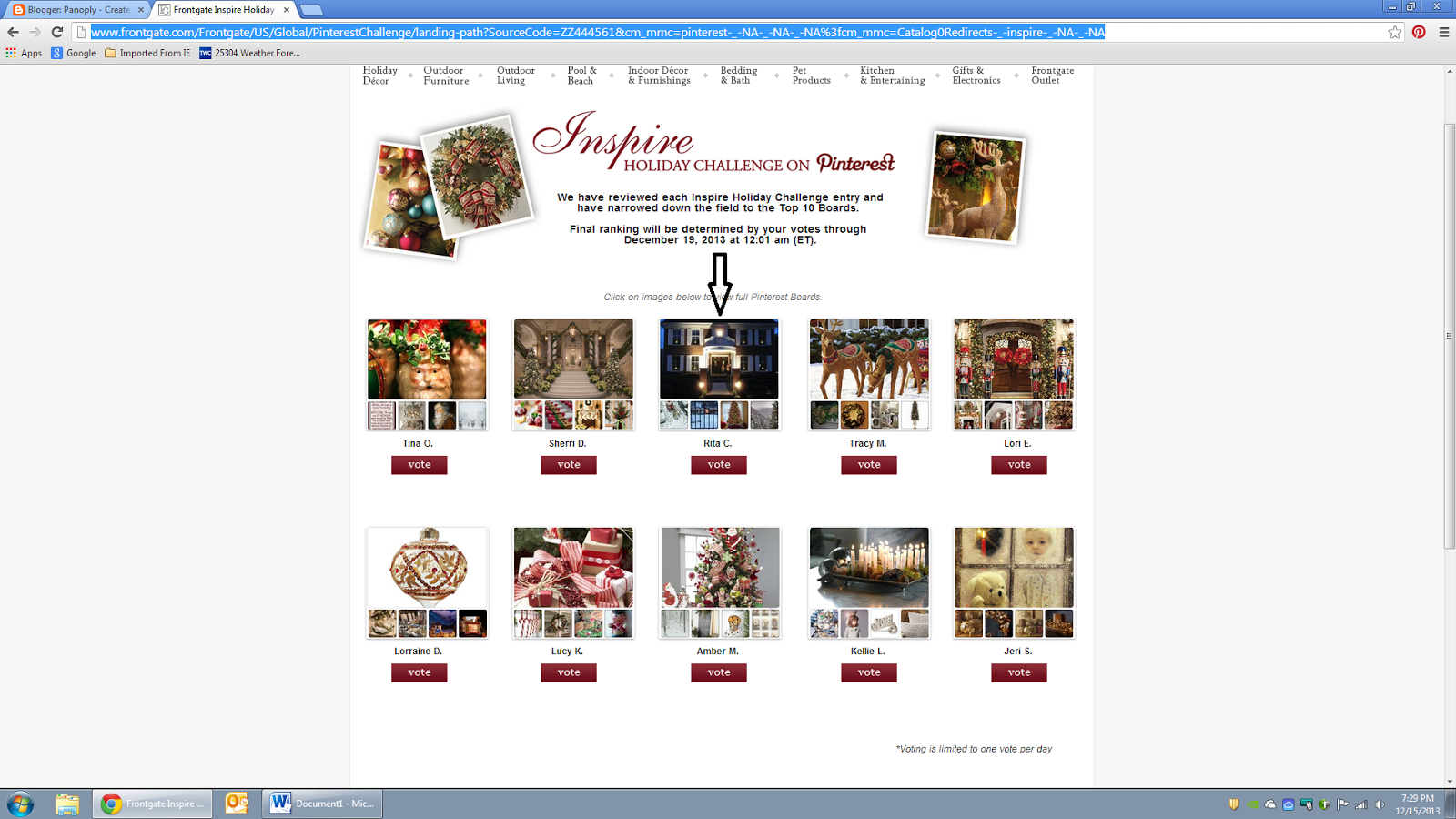The width and height of the screenshot is (1456, 819).
Task: Open the Imported From IE bookmarks folder
Action: pos(147,53)
